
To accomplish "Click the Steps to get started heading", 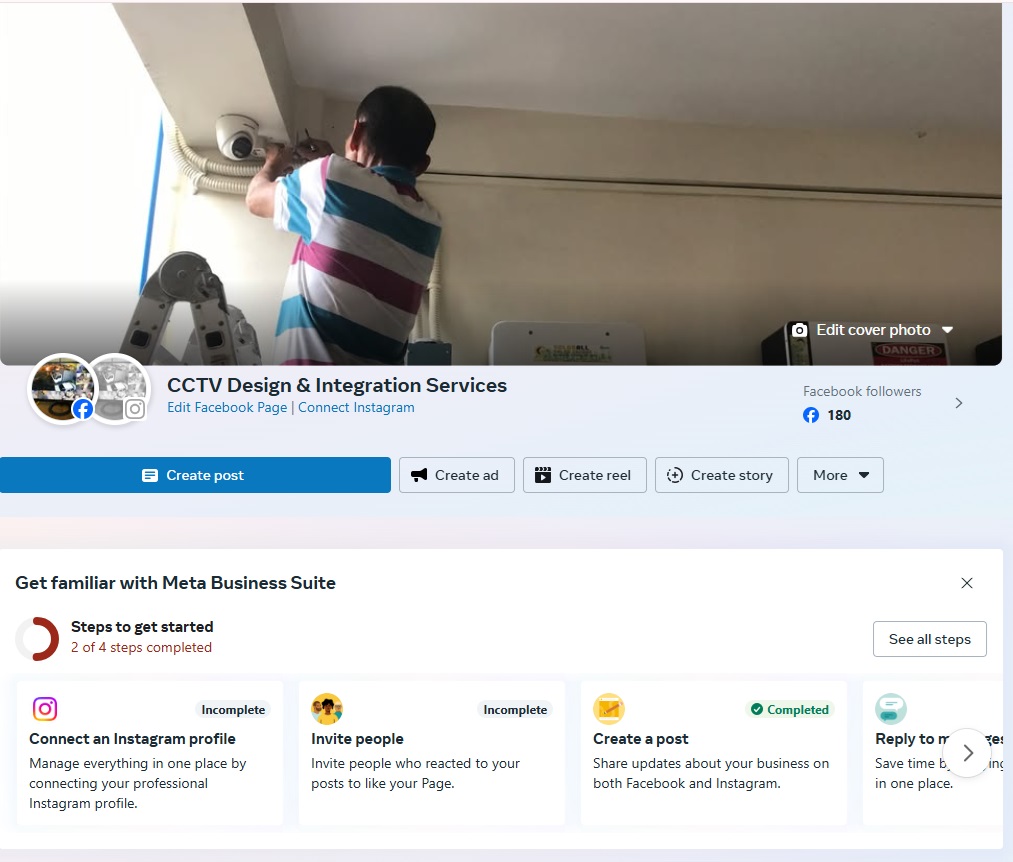I will tap(142, 627).
